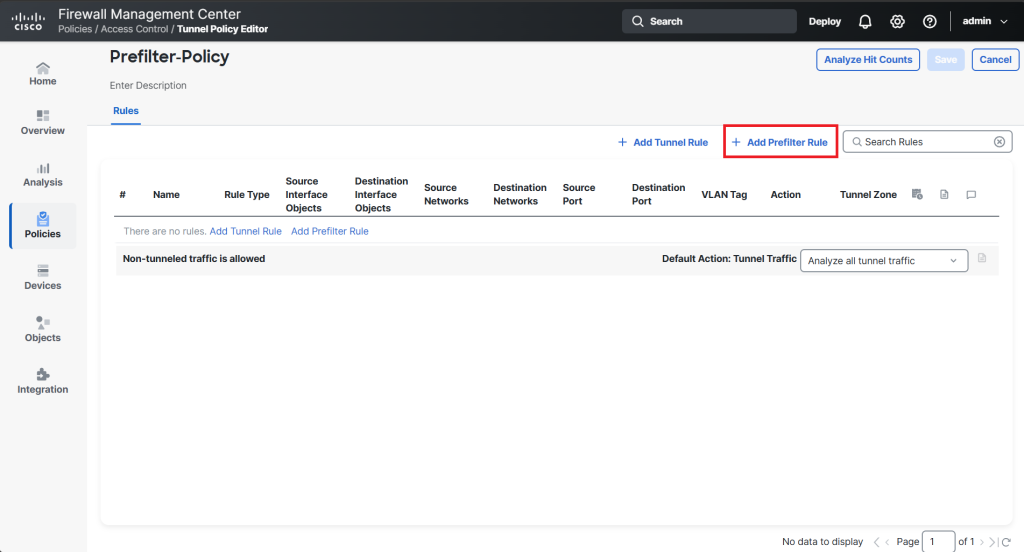Click the hit count column header icon
Viewport: 1024px width, 552px height.
[x=917, y=194]
